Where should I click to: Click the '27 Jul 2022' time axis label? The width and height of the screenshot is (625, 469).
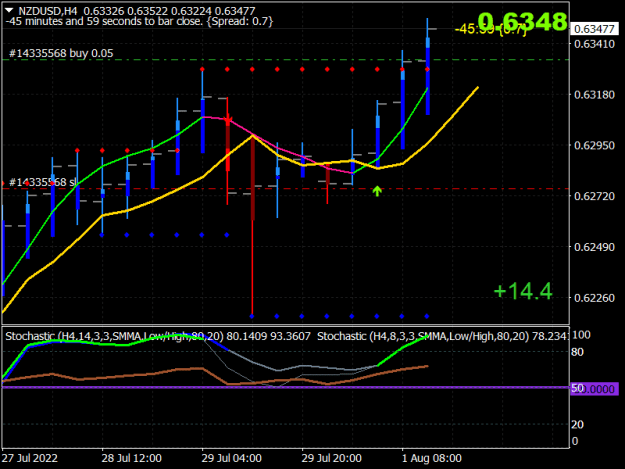click(30, 458)
